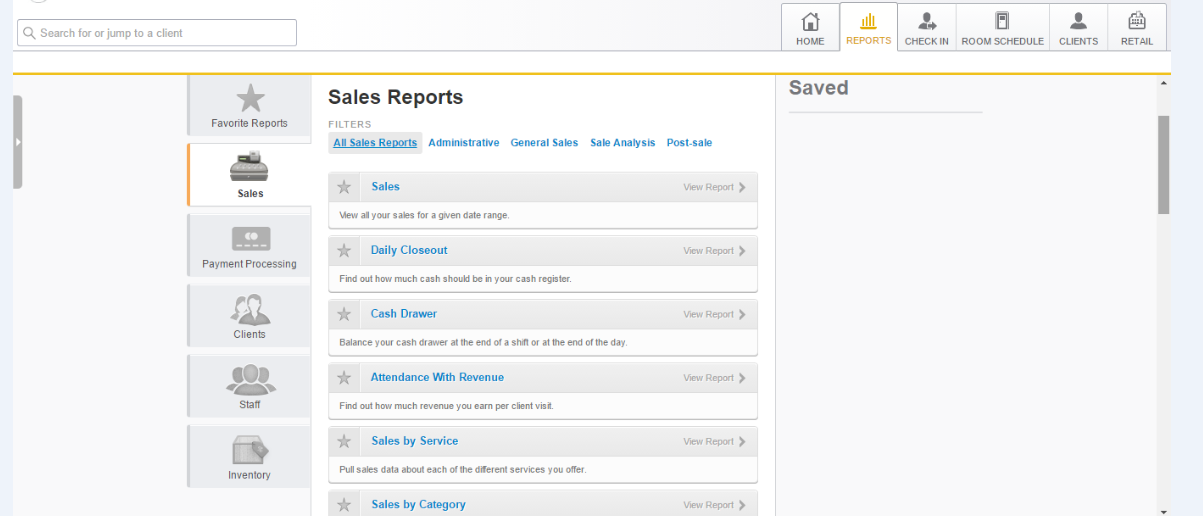Favorite the Sales report star
The width and height of the screenshot is (1203, 516).
point(344,187)
